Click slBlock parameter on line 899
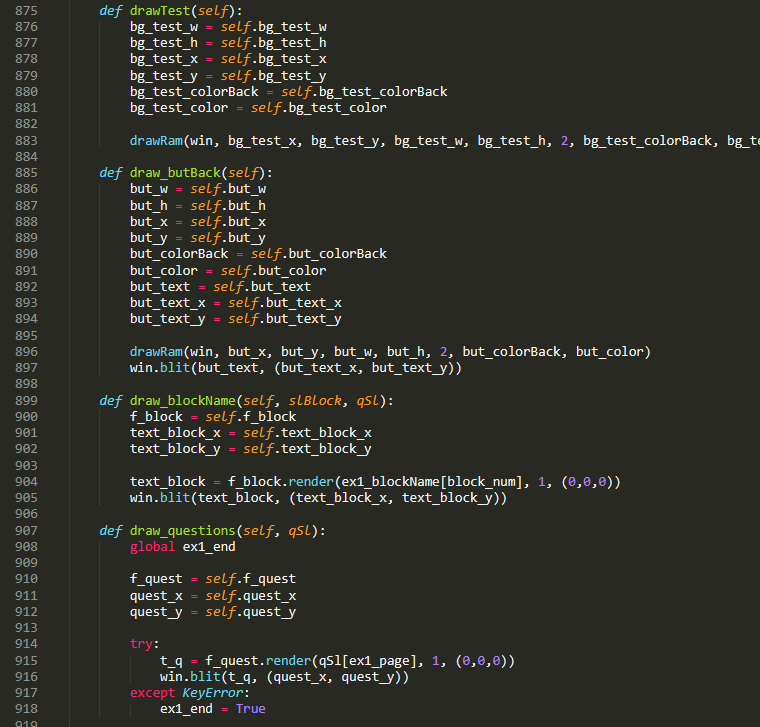This screenshot has width=760, height=727. [x=315, y=400]
